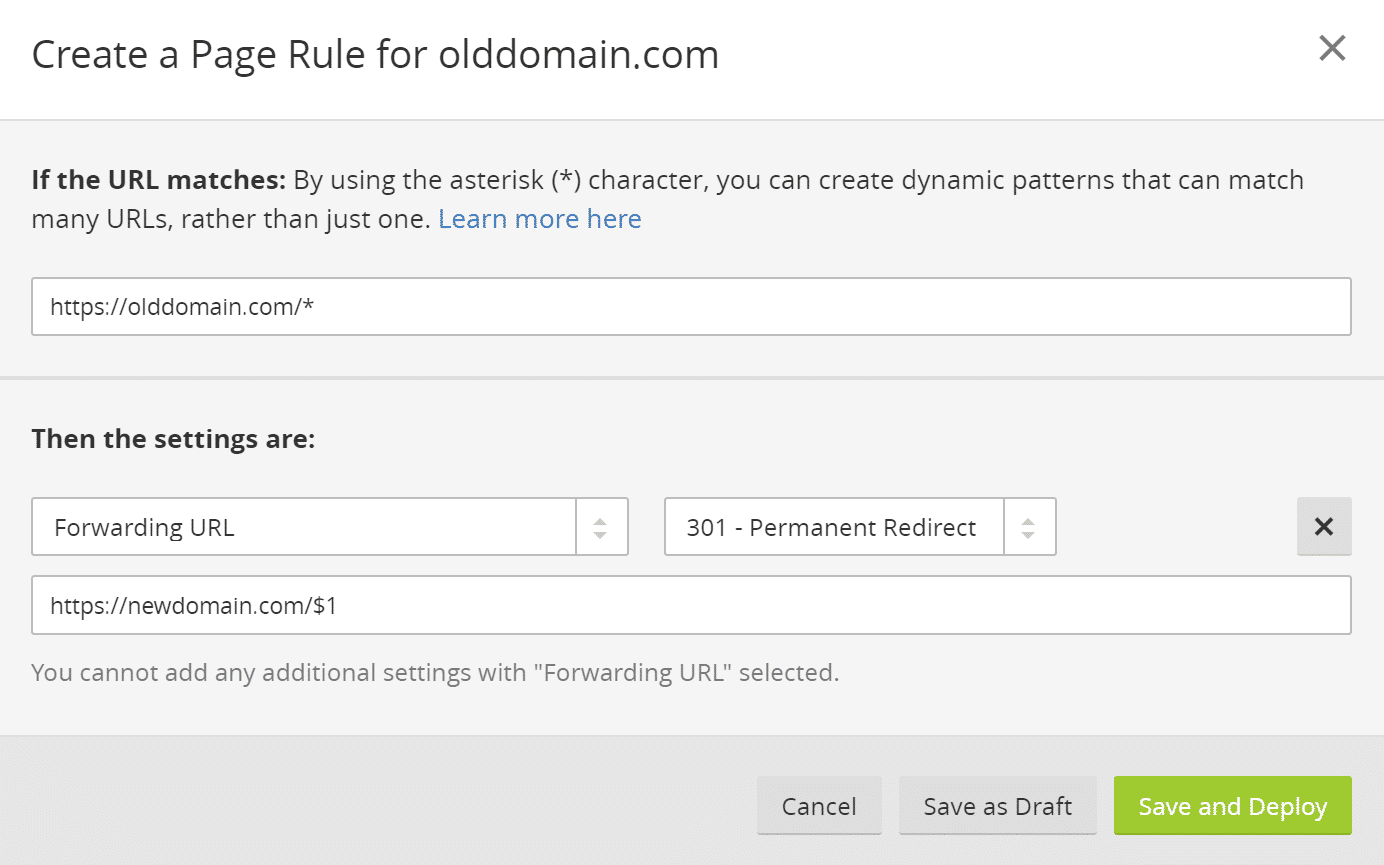Close the Create a Page Rule dialog
1384x865 pixels.
tap(1331, 47)
